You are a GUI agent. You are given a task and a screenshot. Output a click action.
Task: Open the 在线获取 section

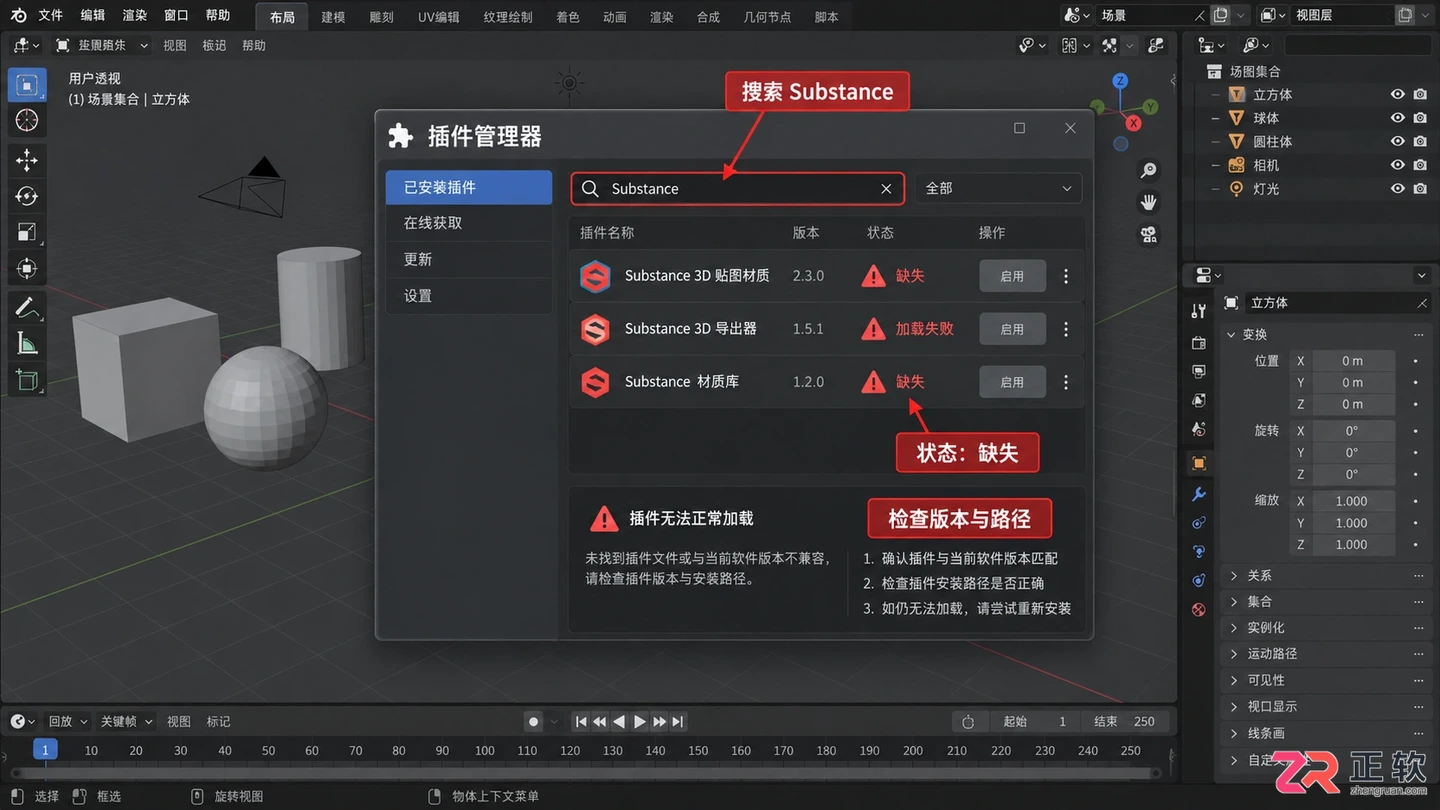click(469, 223)
